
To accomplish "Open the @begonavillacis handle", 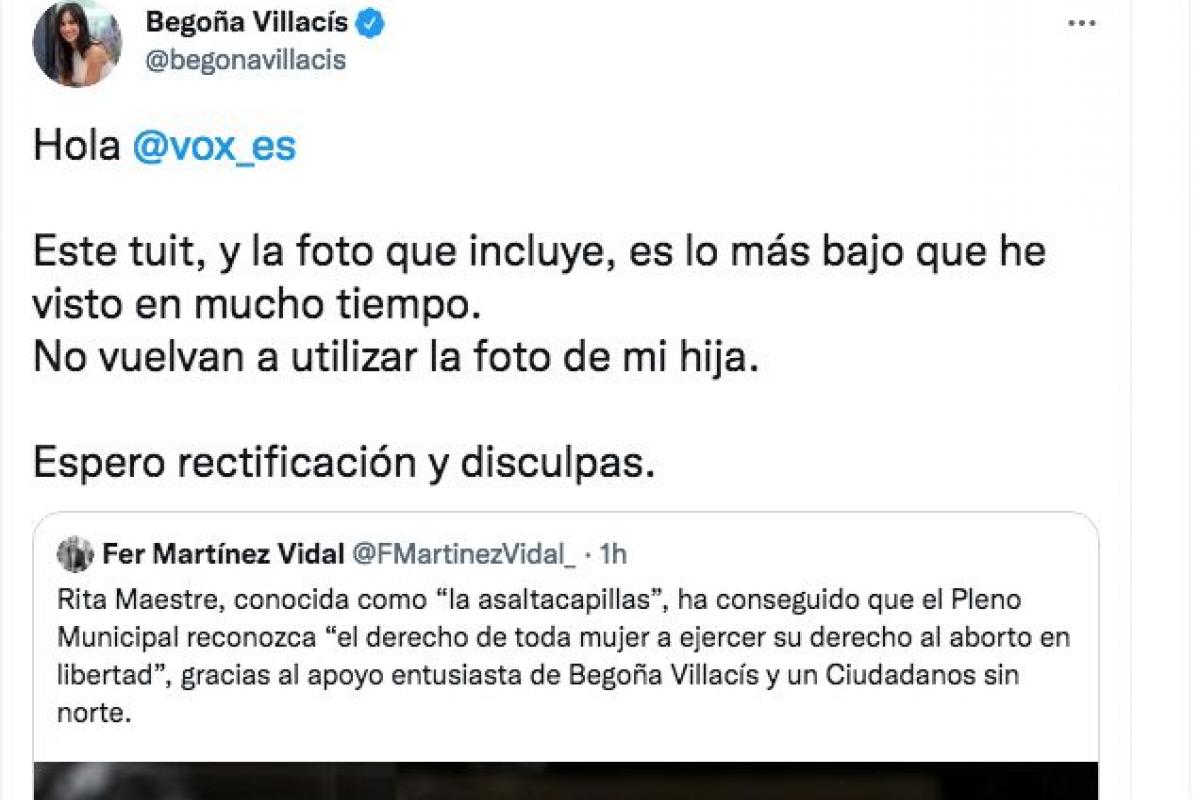I will click(246, 60).
